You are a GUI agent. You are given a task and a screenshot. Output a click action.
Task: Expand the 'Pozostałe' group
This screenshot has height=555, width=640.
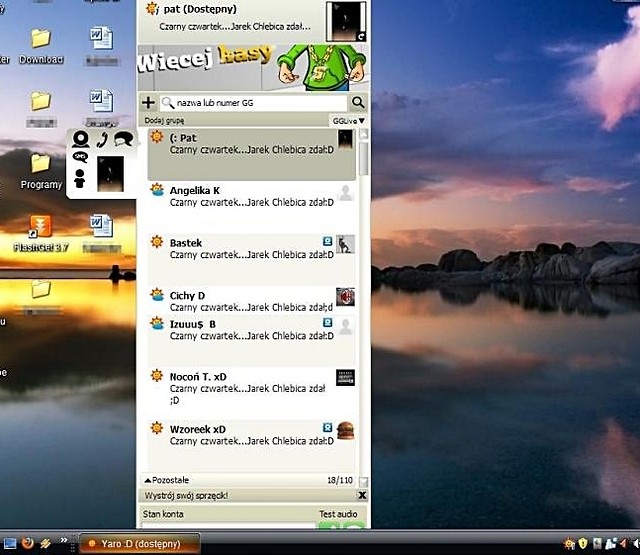(x=167, y=480)
